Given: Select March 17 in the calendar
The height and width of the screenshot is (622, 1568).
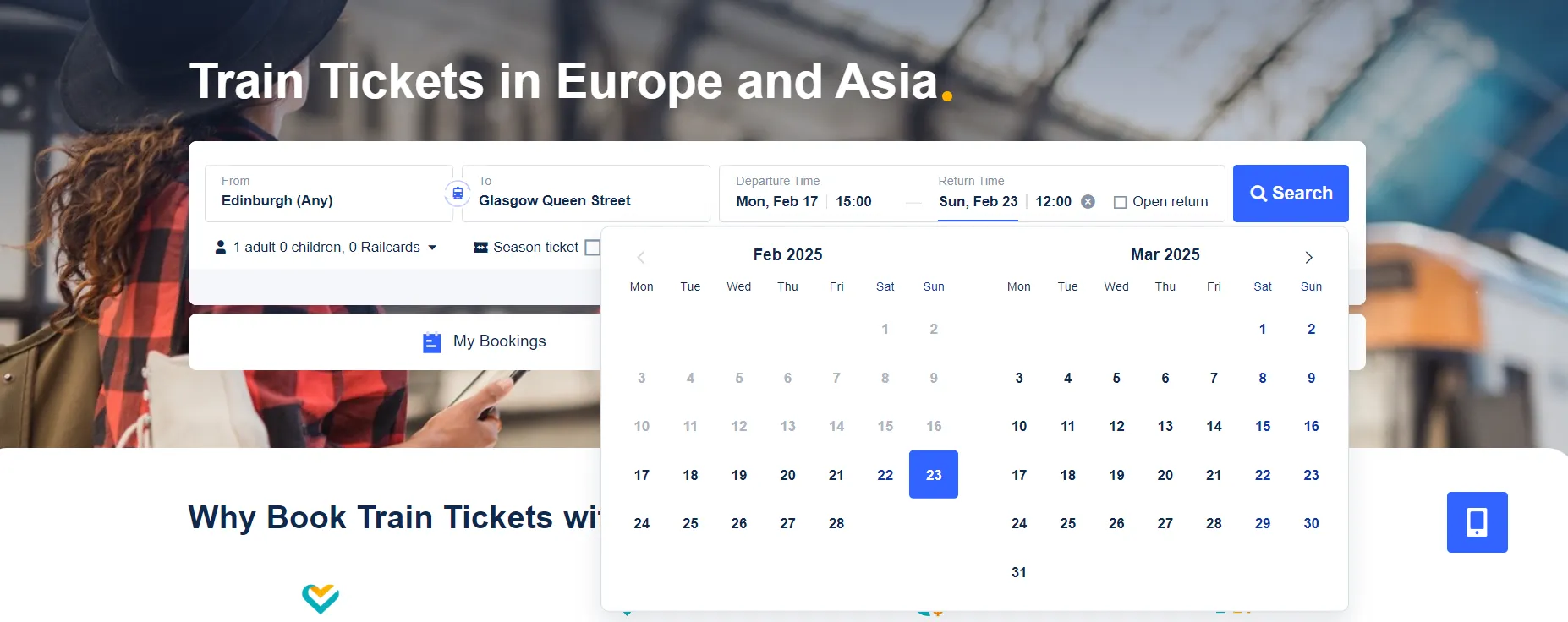Looking at the screenshot, I should [x=1019, y=475].
